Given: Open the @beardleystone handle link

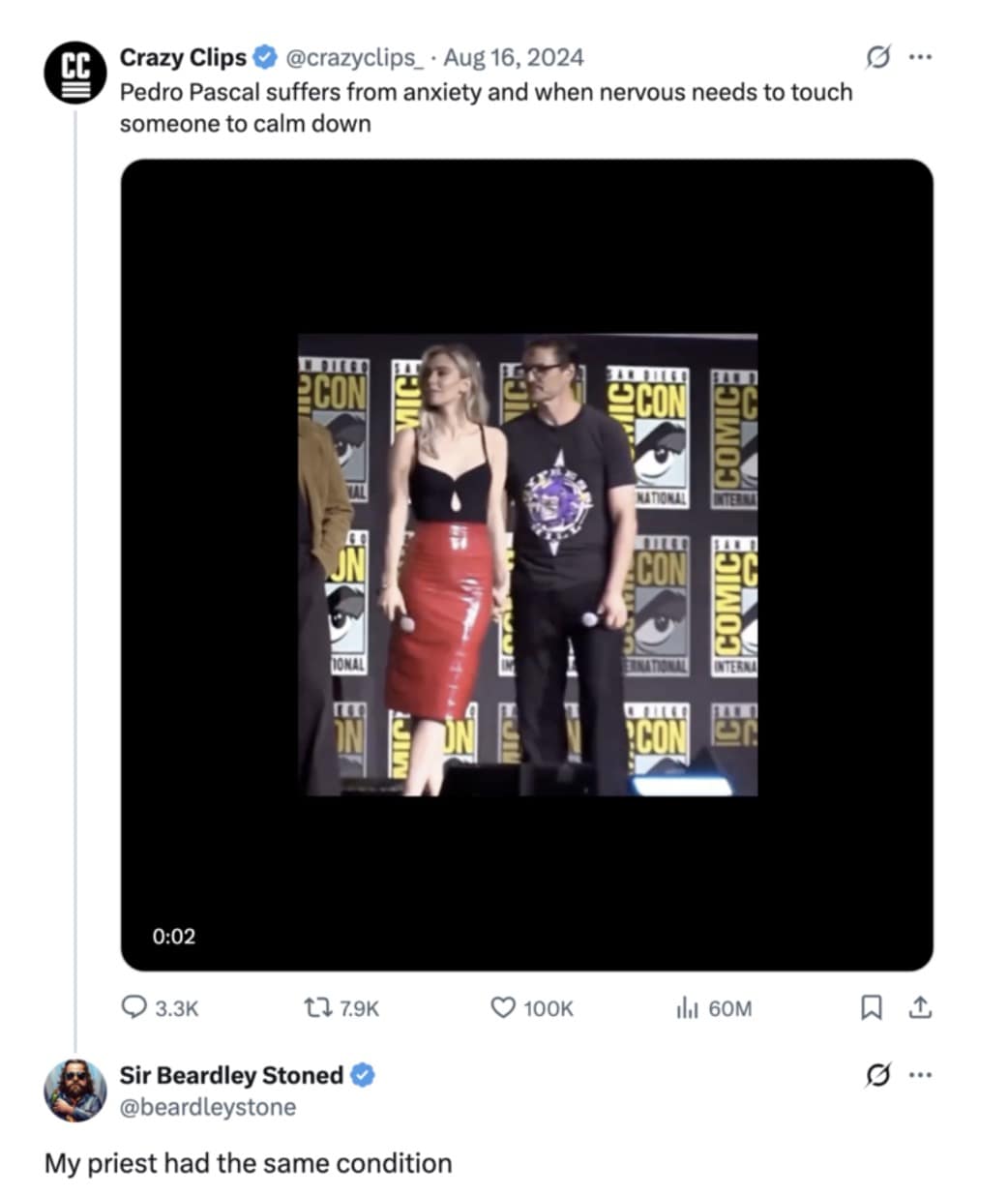Looking at the screenshot, I should tap(207, 1106).
